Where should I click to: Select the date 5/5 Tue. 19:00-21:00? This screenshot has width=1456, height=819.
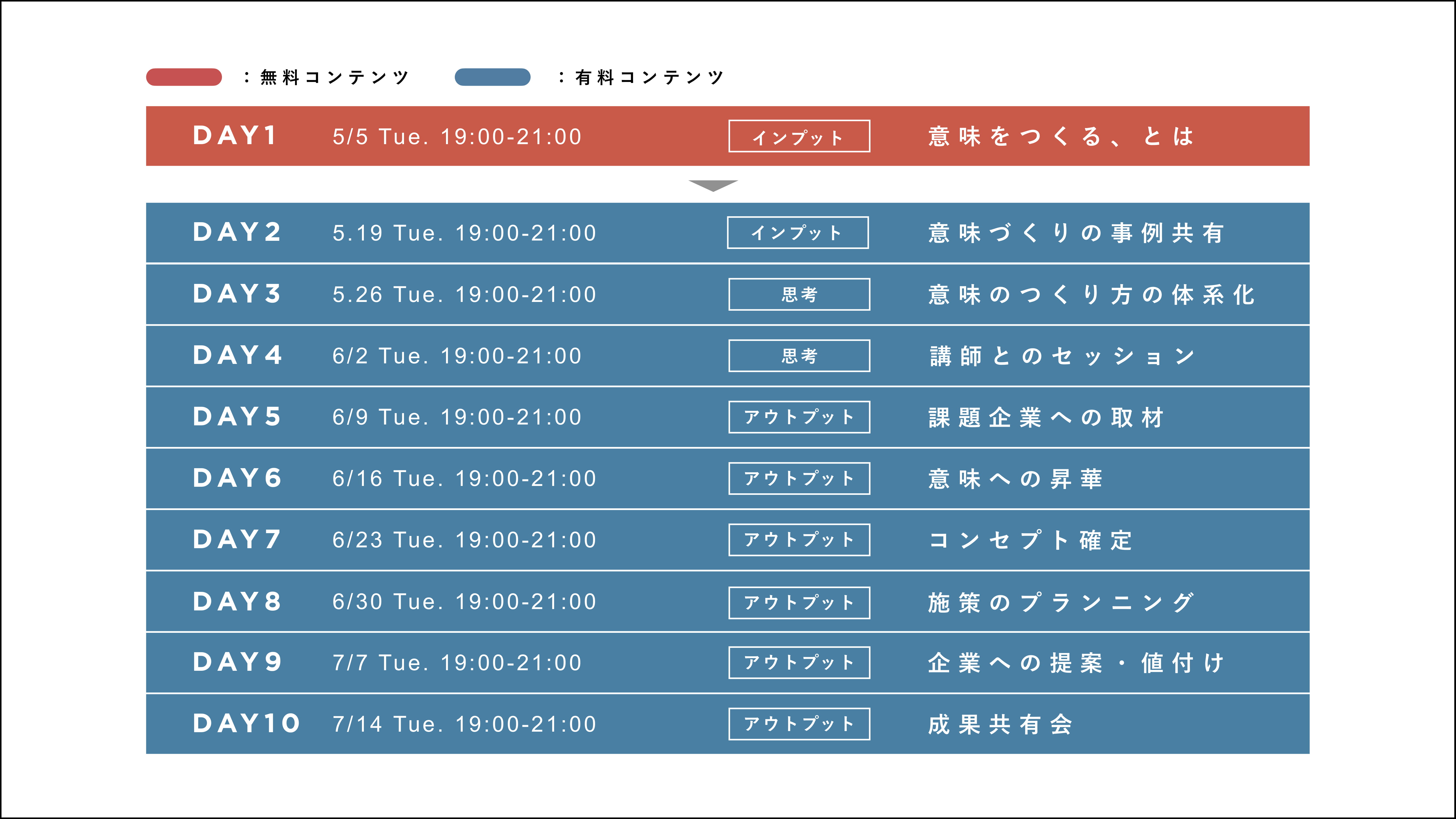[457, 137]
